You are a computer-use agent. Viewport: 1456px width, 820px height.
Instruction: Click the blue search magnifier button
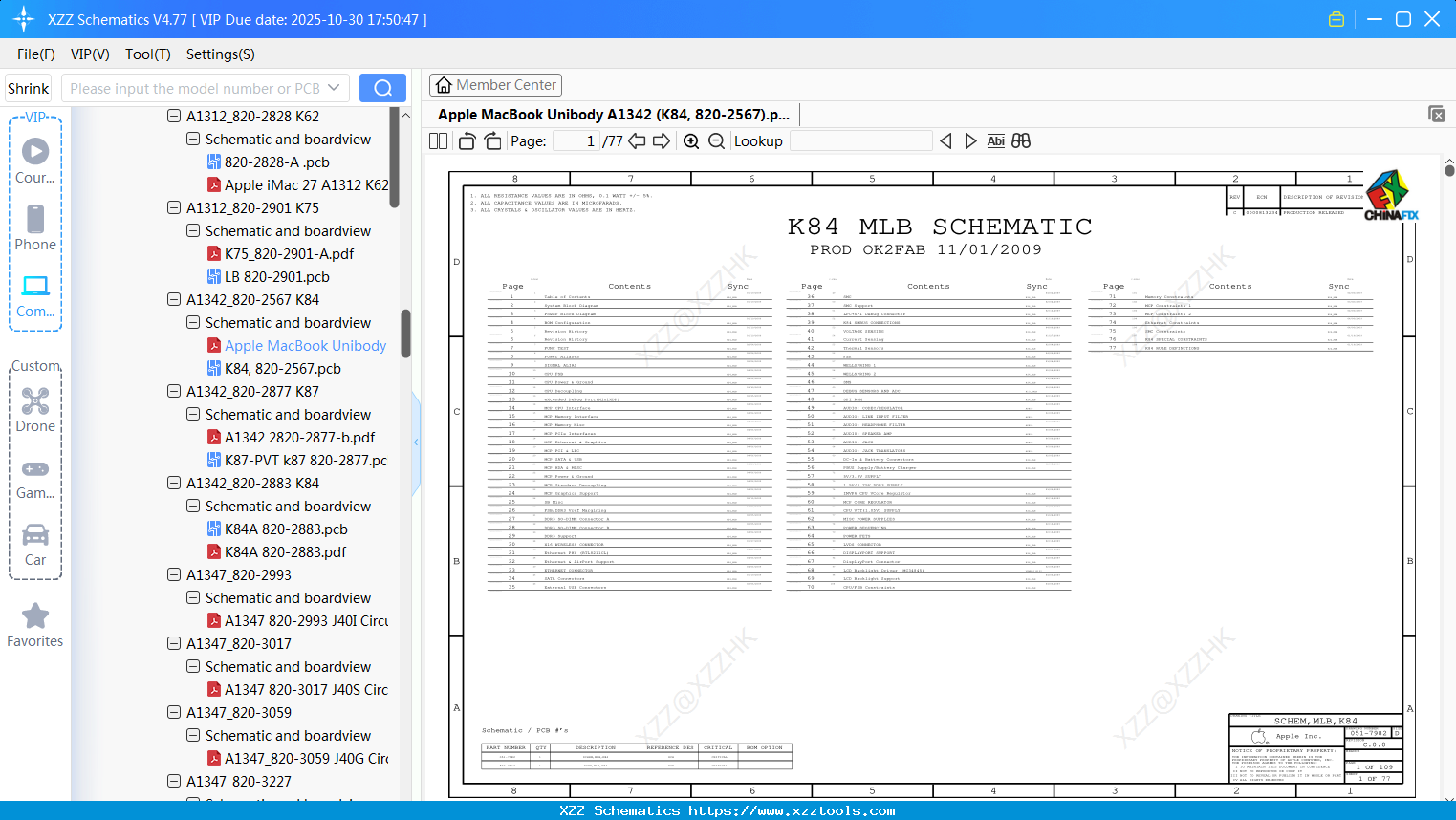point(382,88)
